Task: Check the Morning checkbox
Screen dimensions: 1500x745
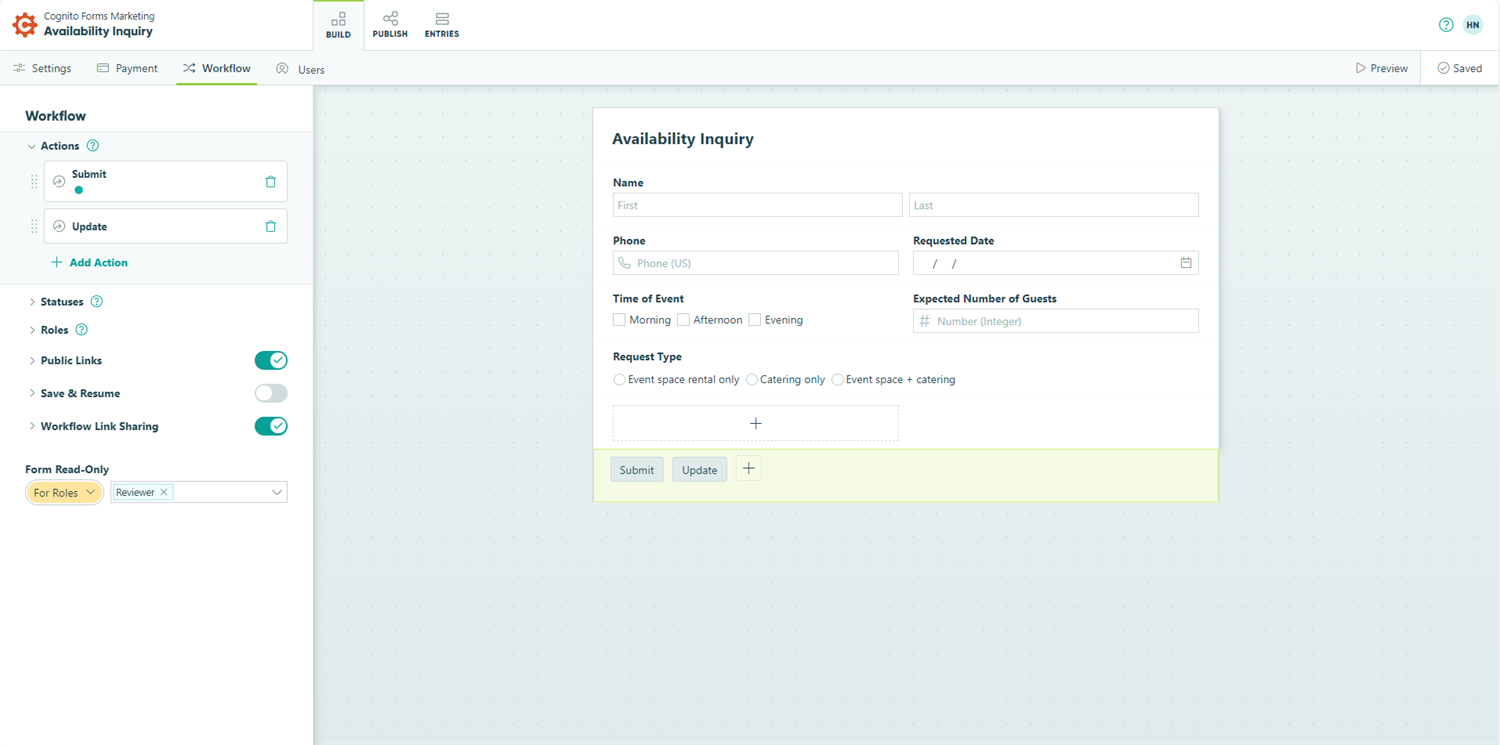Action: pyautogui.click(x=619, y=320)
